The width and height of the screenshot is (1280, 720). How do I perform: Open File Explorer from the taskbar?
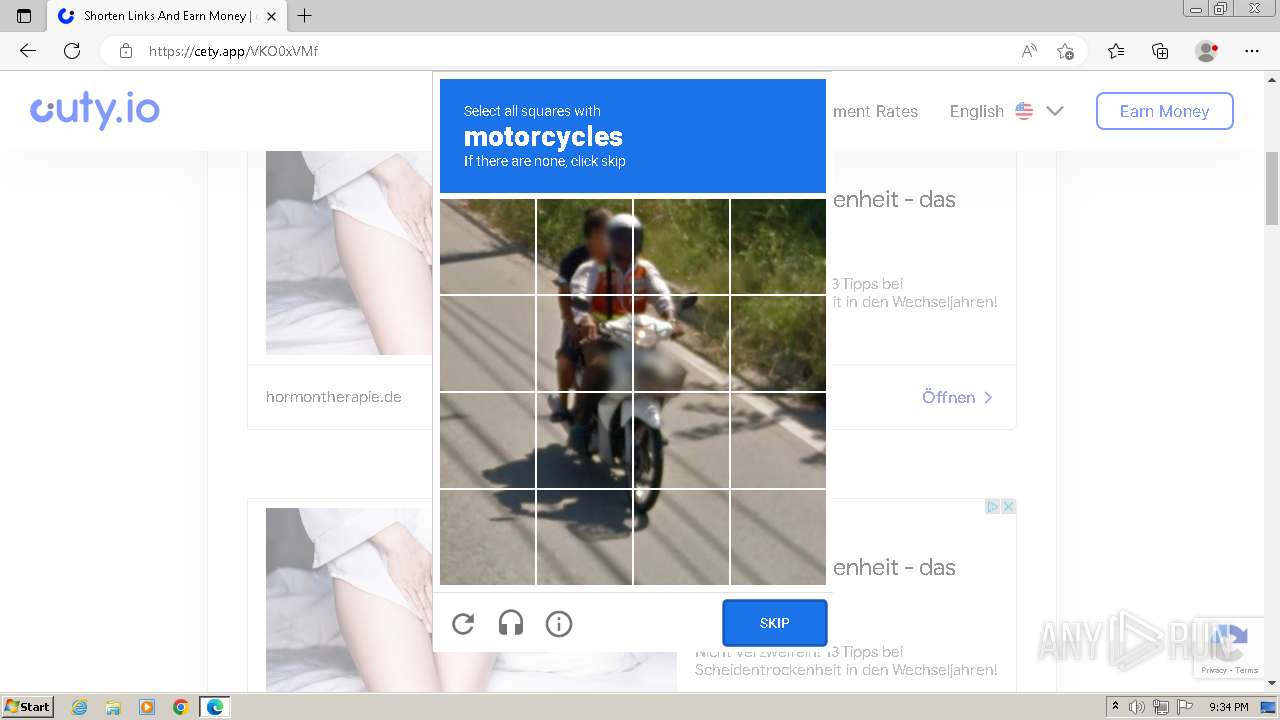(113, 707)
